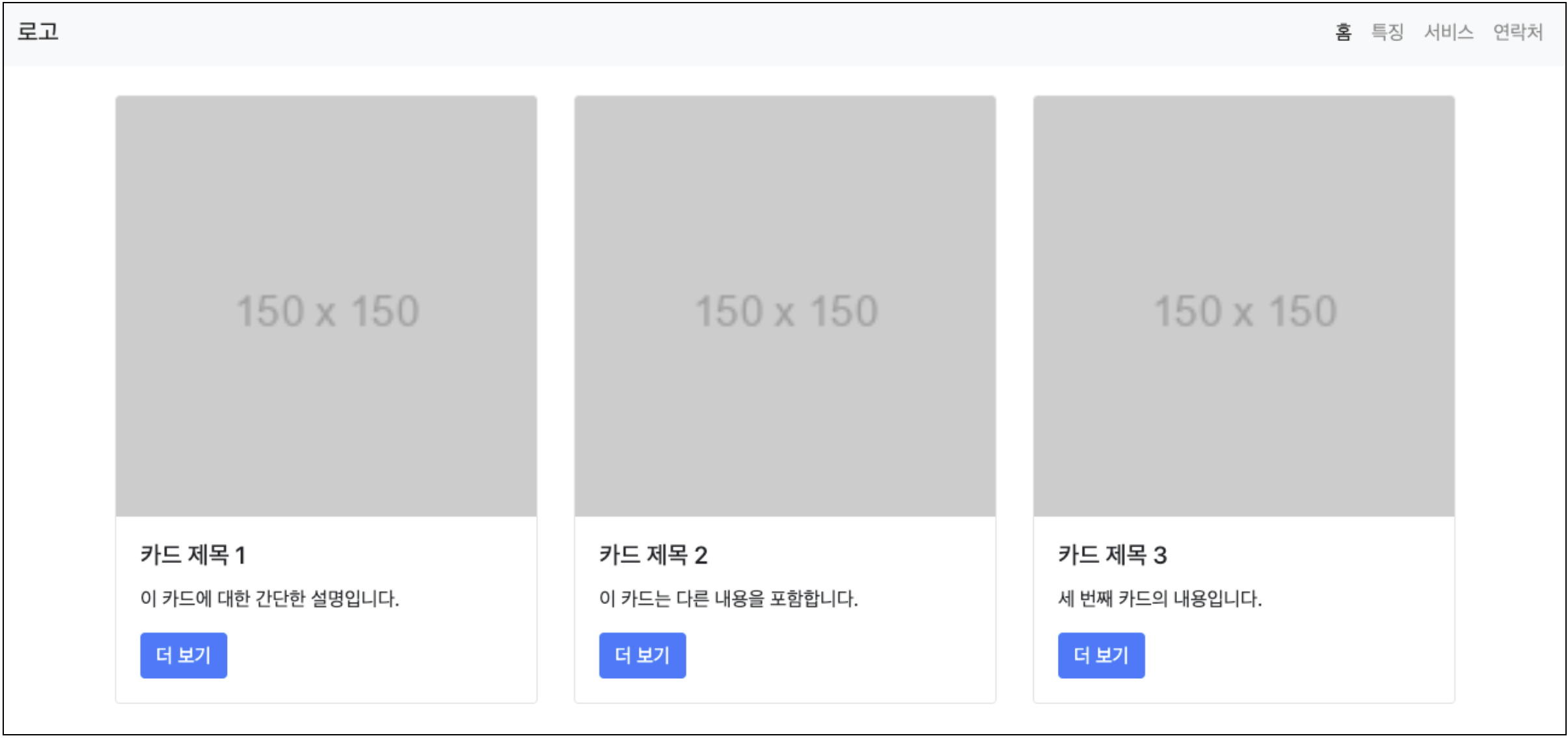Viewport: 1568px width, 738px height.
Task: Click the 로고 brand link
Action: [38, 31]
